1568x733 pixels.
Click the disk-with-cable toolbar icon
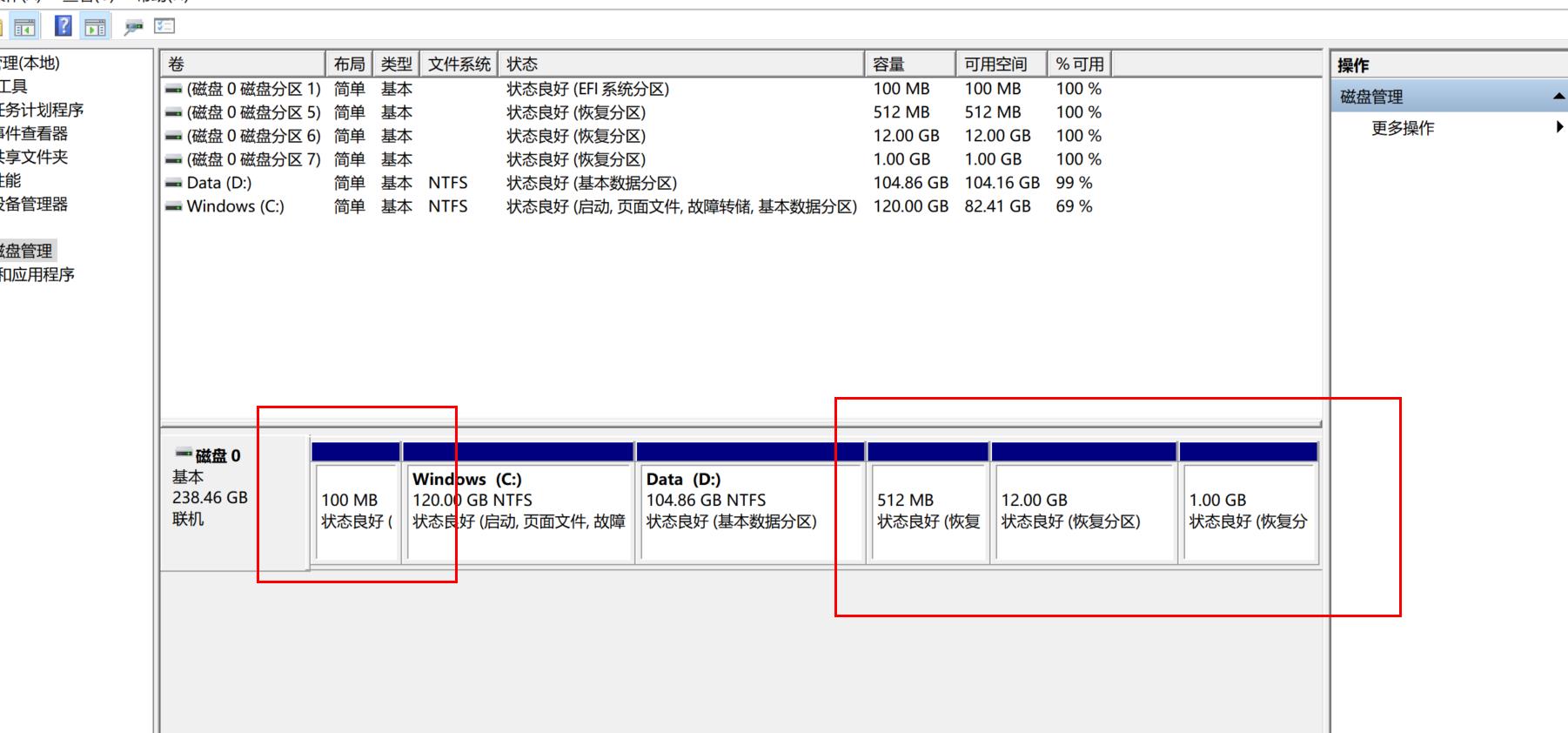tap(133, 27)
